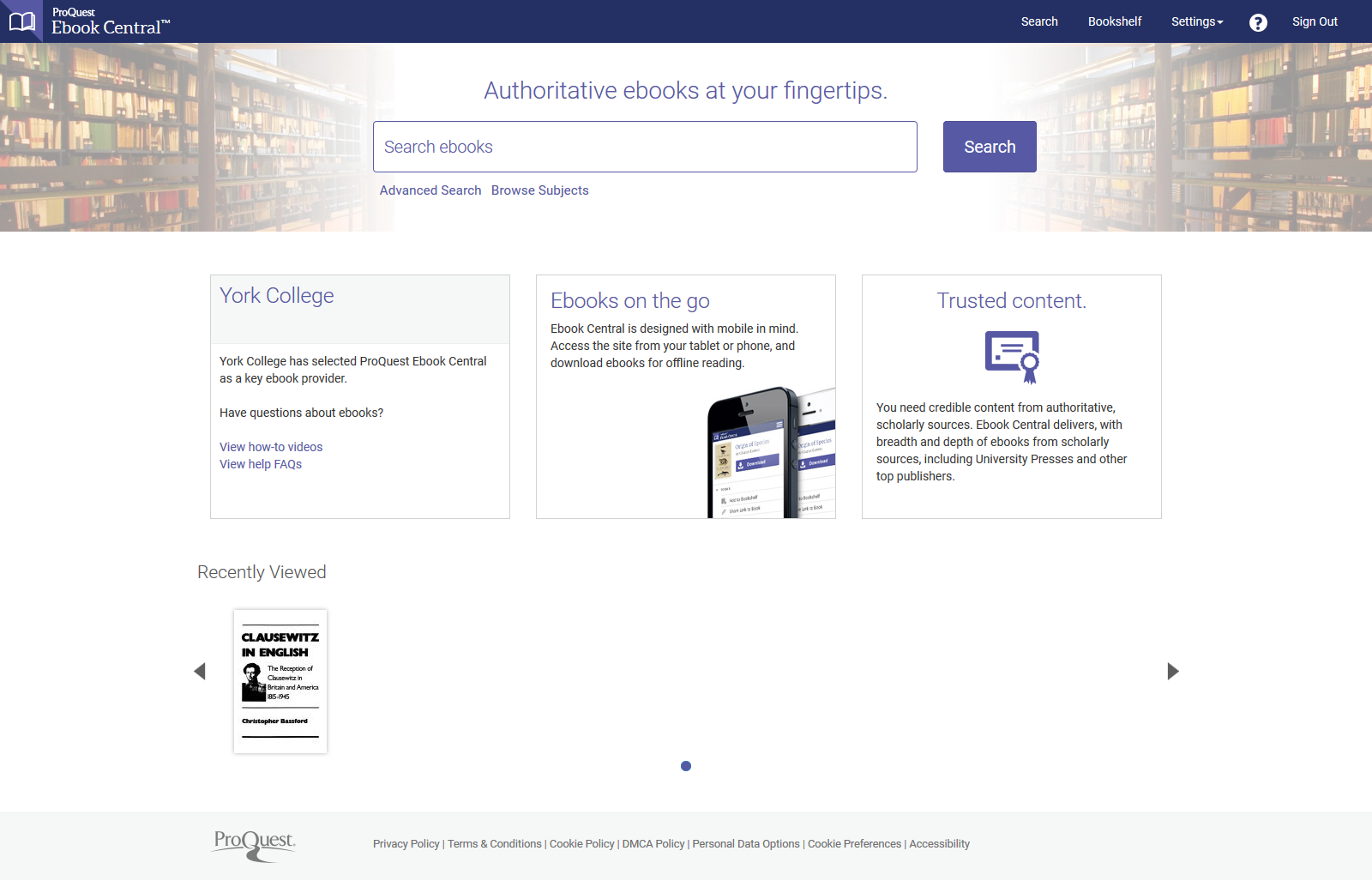The width and height of the screenshot is (1372, 881).
Task: Open the Advanced Search link
Action: pyautogui.click(x=430, y=190)
